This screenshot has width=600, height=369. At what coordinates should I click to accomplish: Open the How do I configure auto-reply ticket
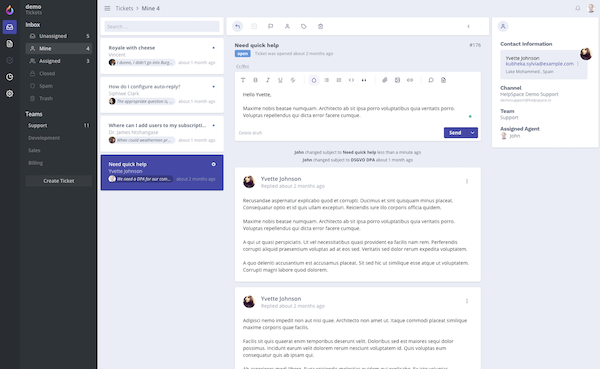tap(162, 94)
